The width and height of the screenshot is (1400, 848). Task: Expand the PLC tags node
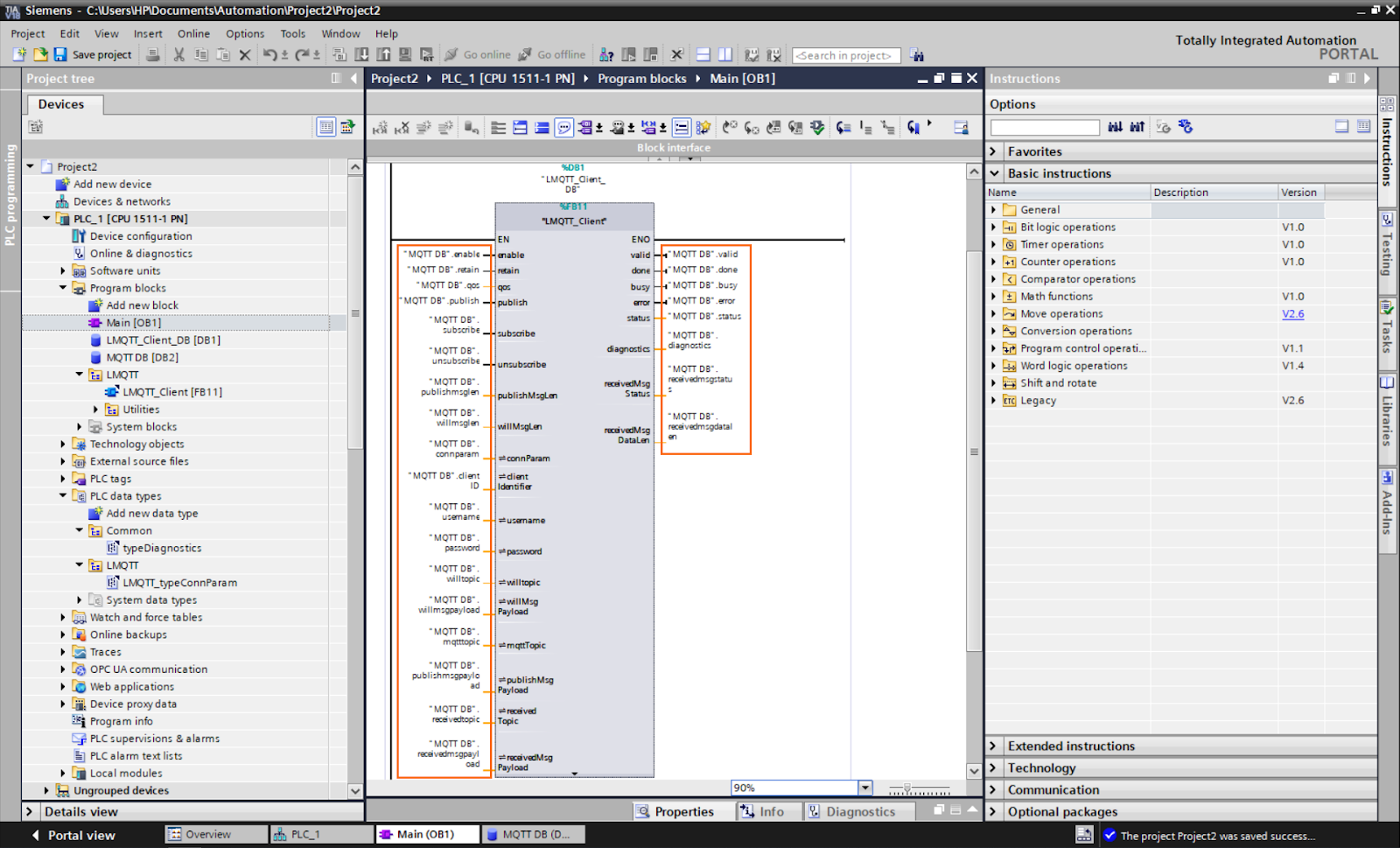click(63, 479)
